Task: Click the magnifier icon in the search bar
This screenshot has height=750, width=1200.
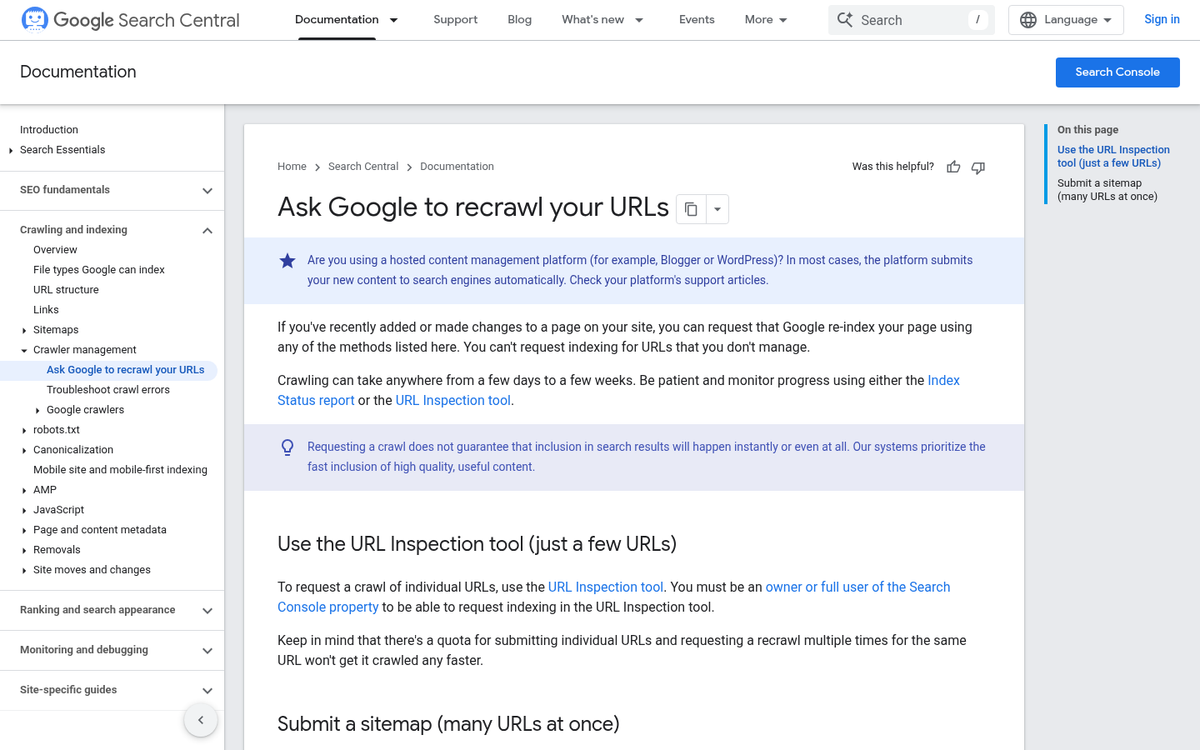Action: (847, 19)
